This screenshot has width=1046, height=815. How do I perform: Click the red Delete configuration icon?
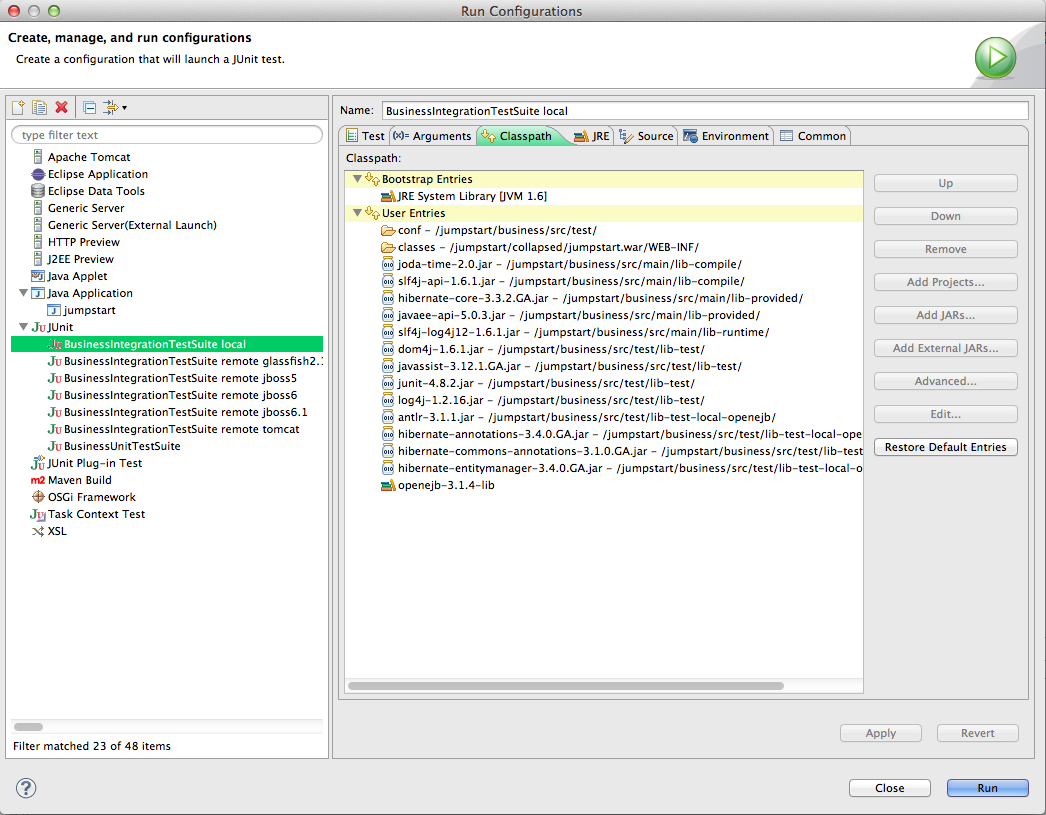pyautogui.click(x=62, y=108)
